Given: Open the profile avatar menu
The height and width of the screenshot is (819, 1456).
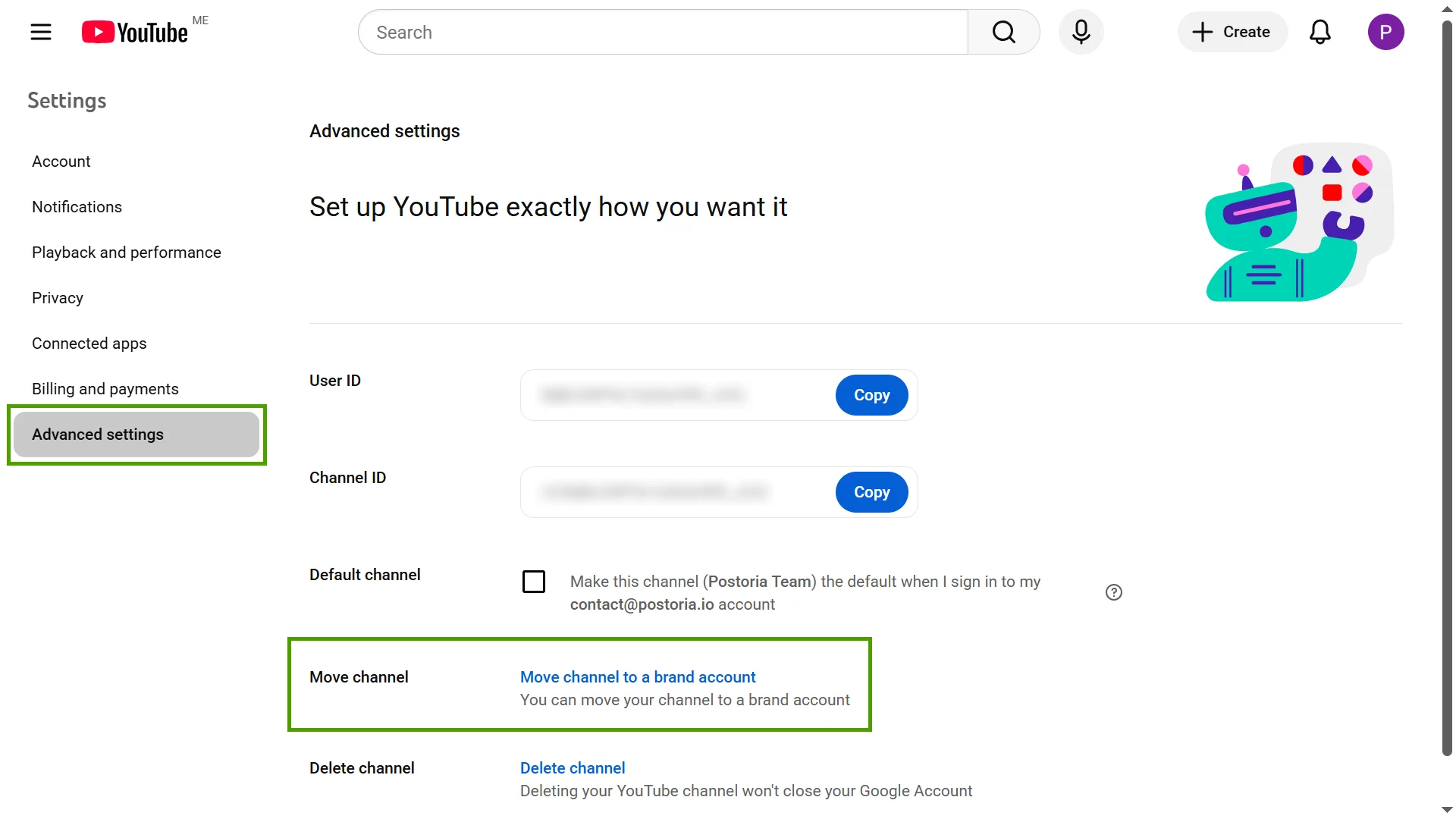Looking at the screenshot, I should [x=1386, y=32].
